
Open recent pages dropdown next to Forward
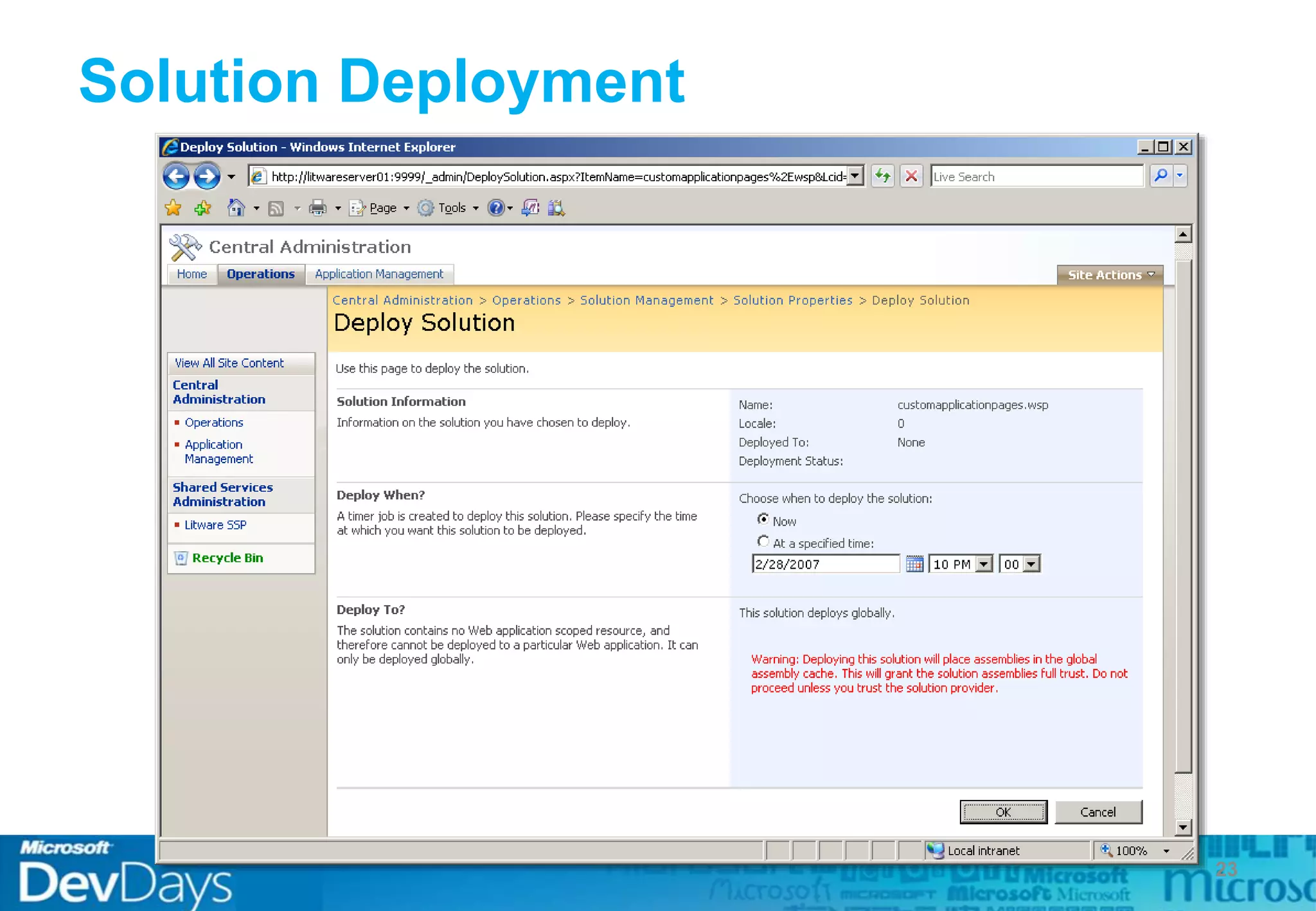[x=231, y=176]
